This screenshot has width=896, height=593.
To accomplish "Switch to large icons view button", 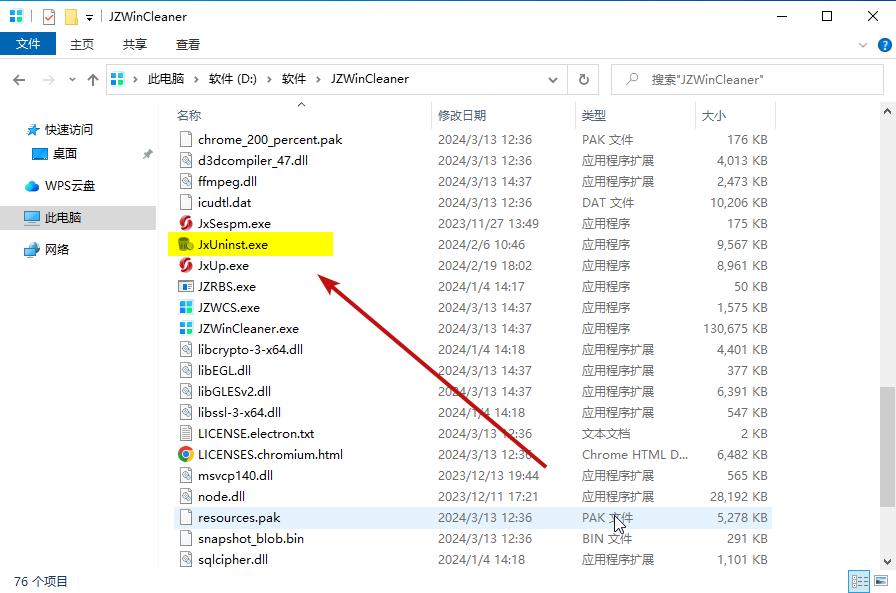I will point(881,581).
